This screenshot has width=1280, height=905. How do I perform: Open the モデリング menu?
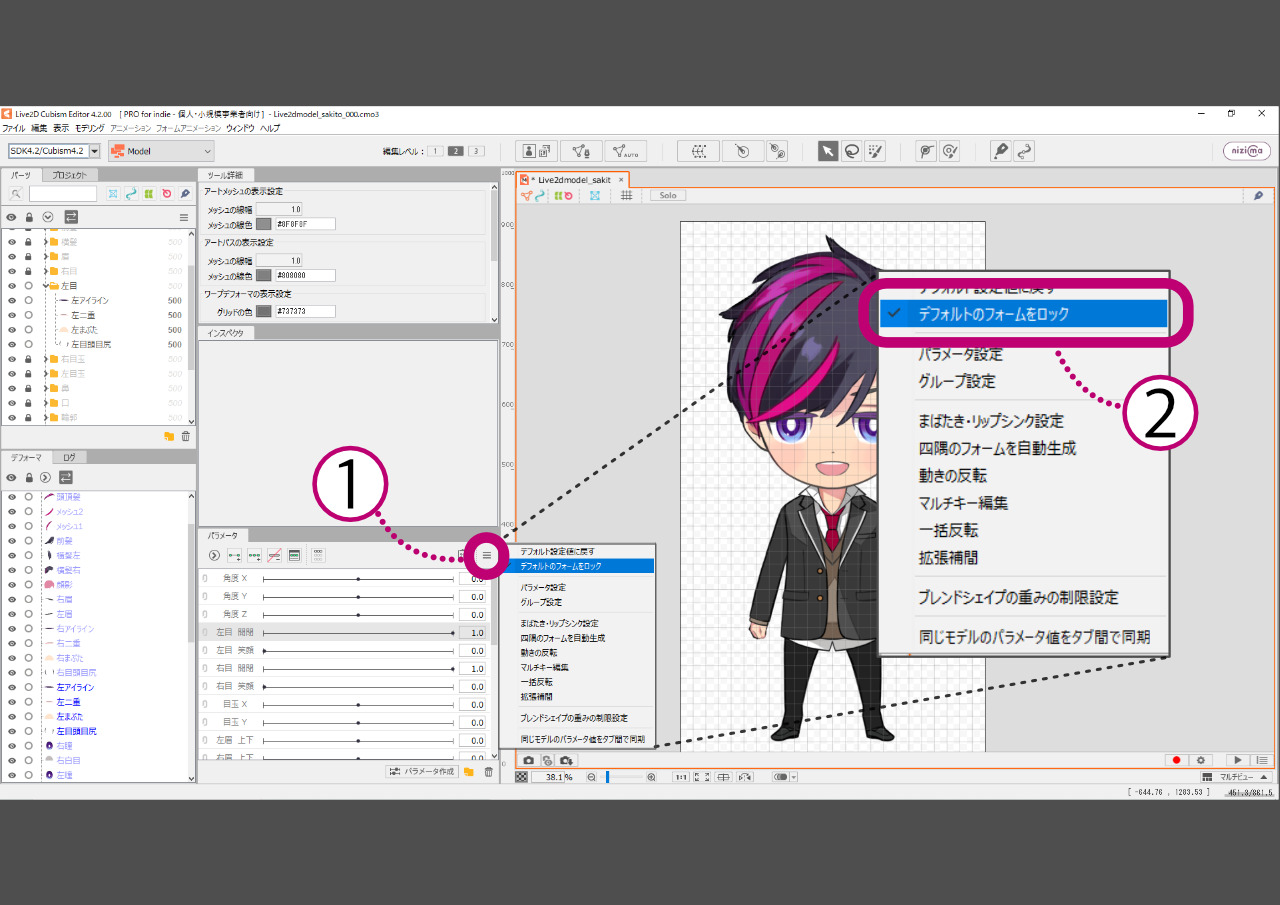[x=90, y=128]
